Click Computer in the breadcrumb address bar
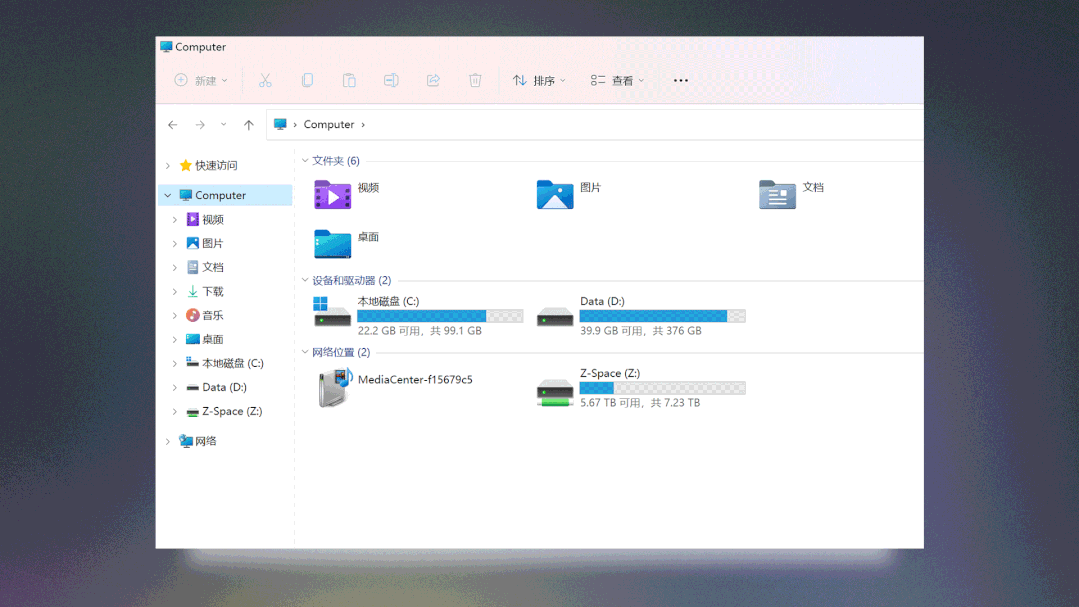Screen dimensions: 1079x607 click(x=331, y=124)
